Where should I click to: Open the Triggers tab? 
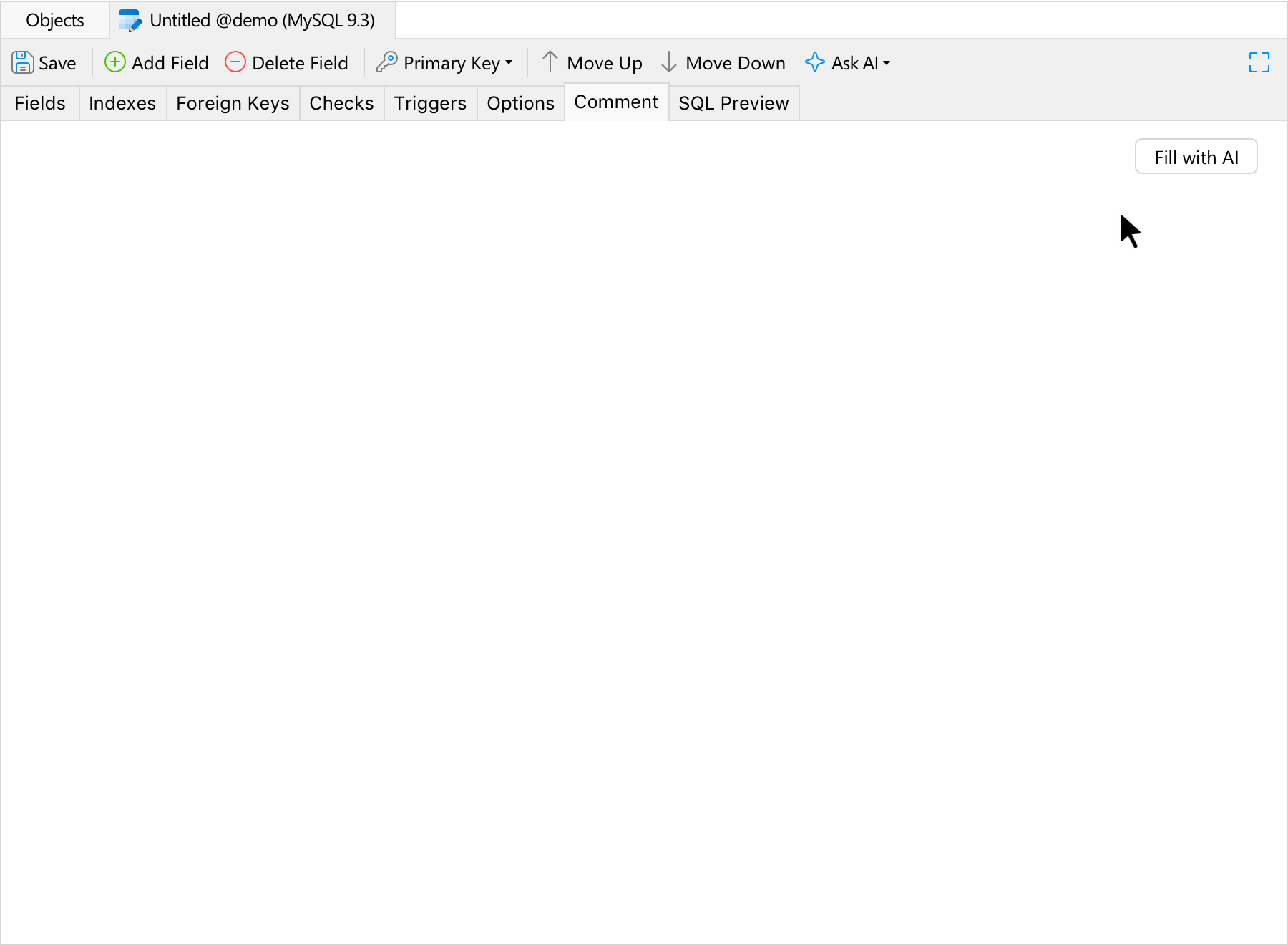point(430,103)
